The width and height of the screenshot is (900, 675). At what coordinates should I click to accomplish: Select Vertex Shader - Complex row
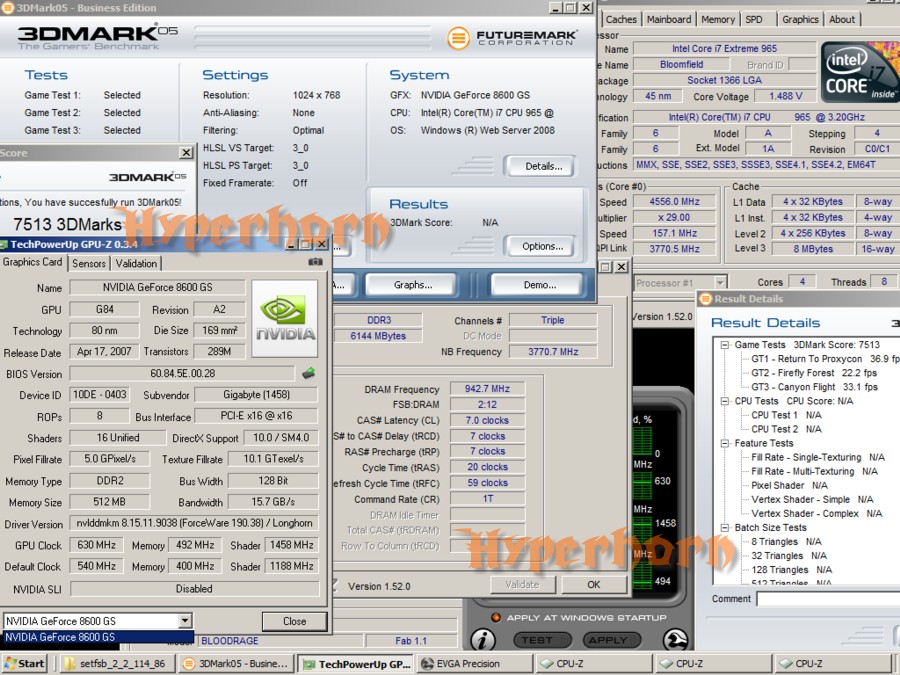click(816, 514)
